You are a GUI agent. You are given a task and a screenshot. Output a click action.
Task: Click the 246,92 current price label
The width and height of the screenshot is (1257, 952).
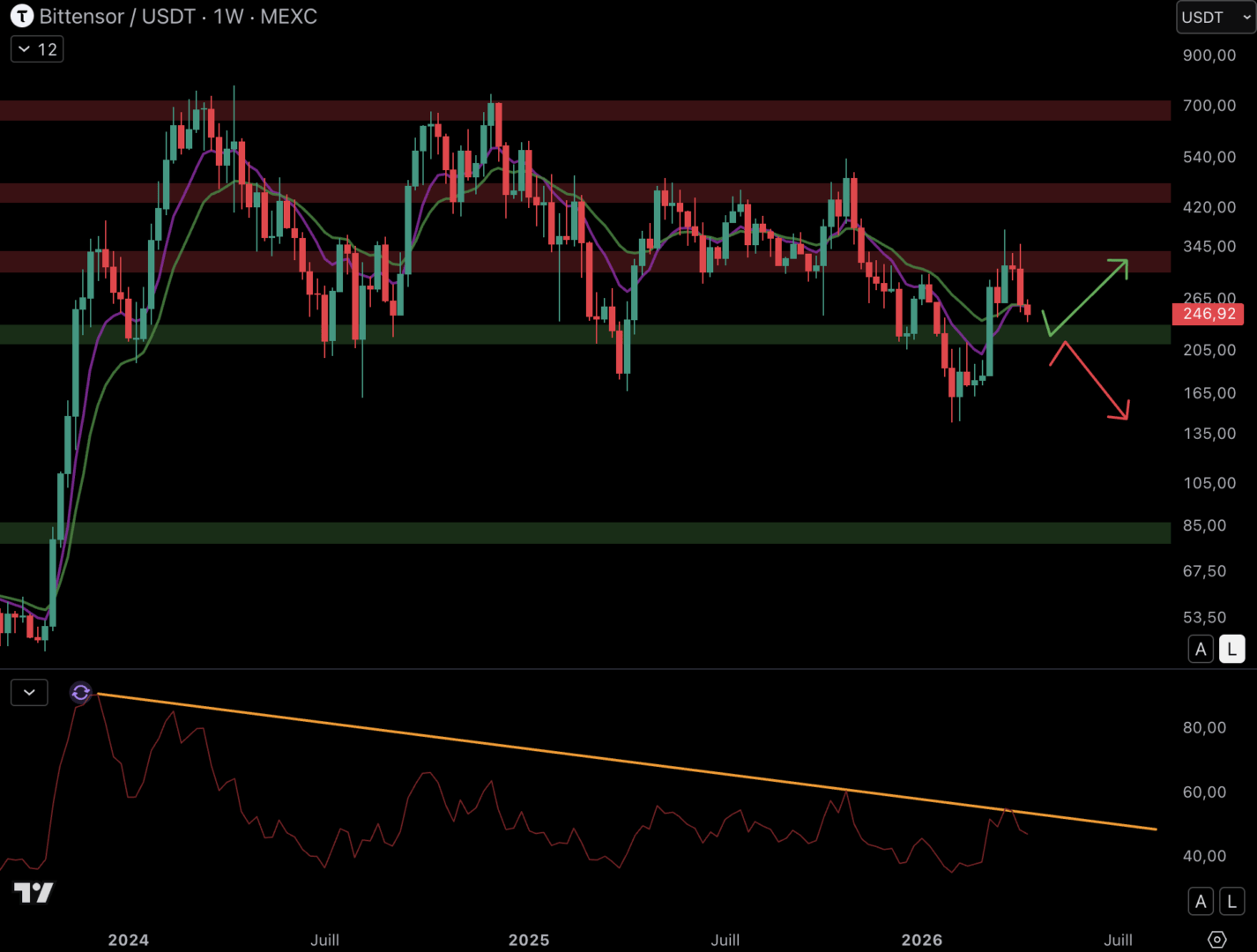click(1208, 314)
